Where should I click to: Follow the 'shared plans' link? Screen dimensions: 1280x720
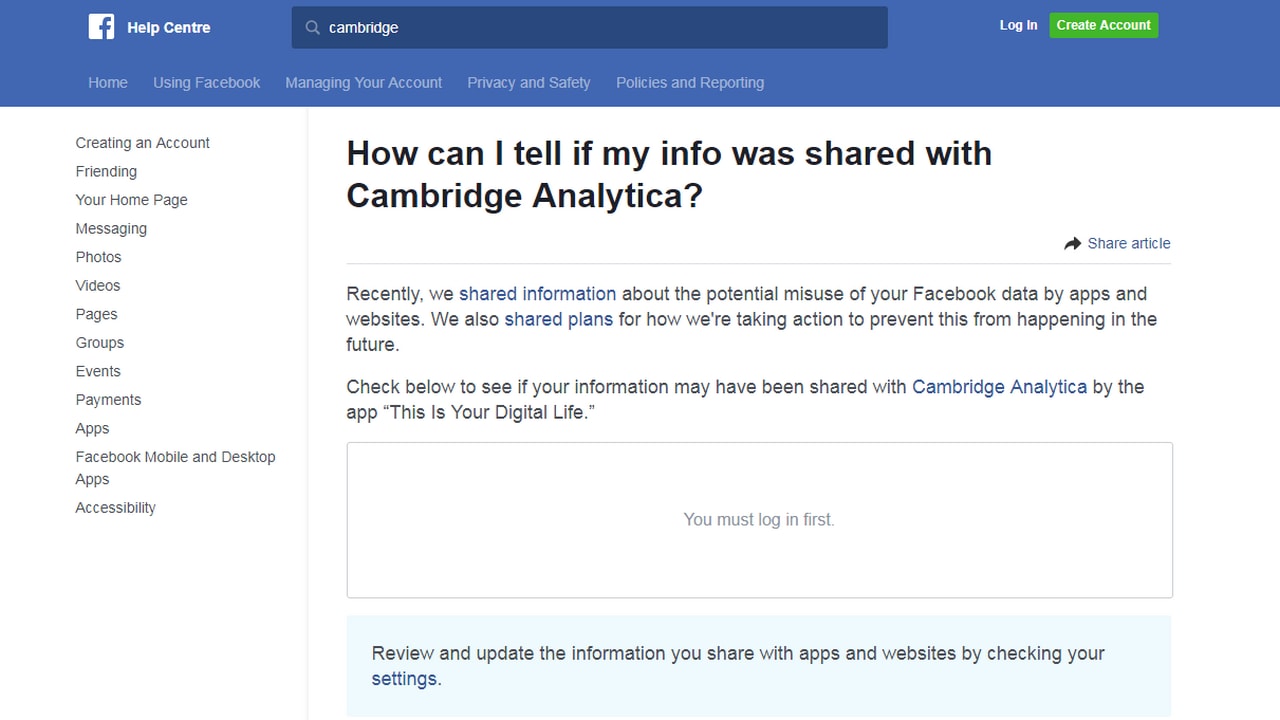point(558,320)
